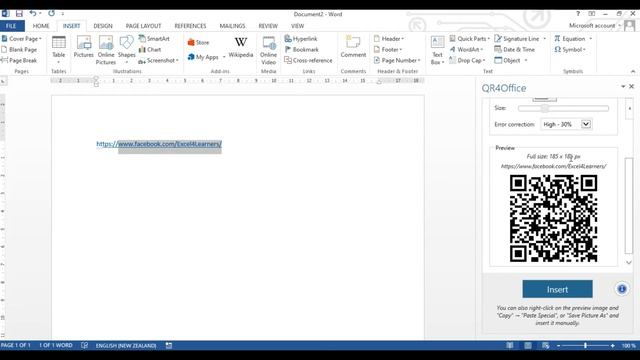Viewport: 640px width, 360px height.
Task: Undo the last action
Action: pyautogui.click(x=33, y=13)
